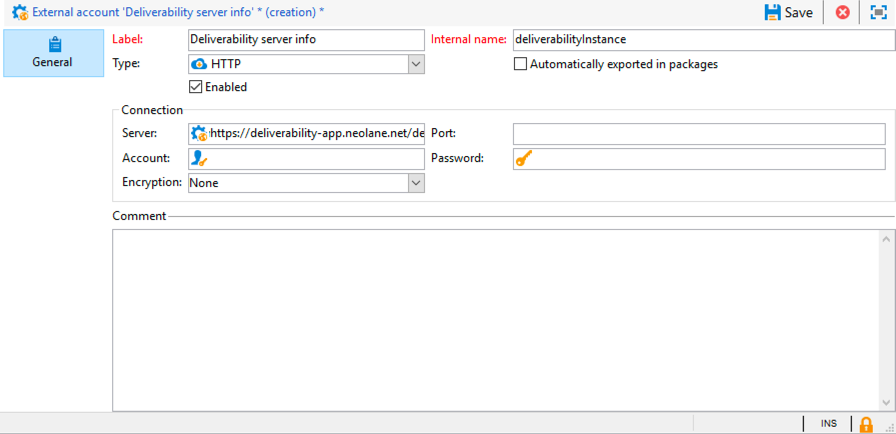Toggle full screen view icon
896x434 pixels.
(x=878, y=13)
